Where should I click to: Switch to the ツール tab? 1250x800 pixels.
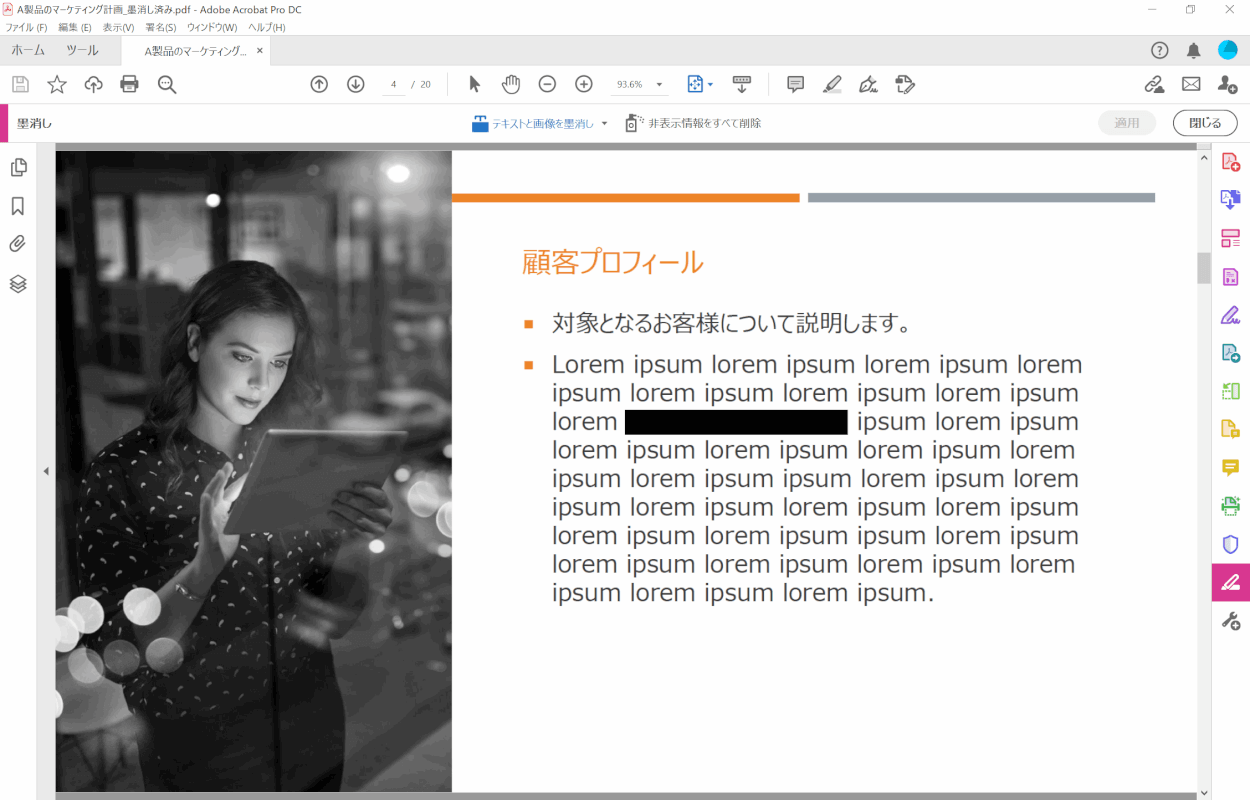[x=82, y=50]
